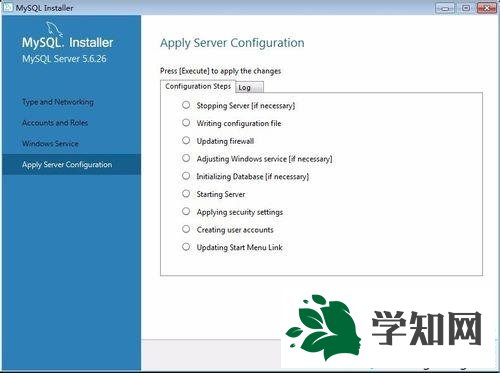Click 'Initializing Database [if necessary]' label
The width and height of the screenshot is (500, 373).
point(253,177)
